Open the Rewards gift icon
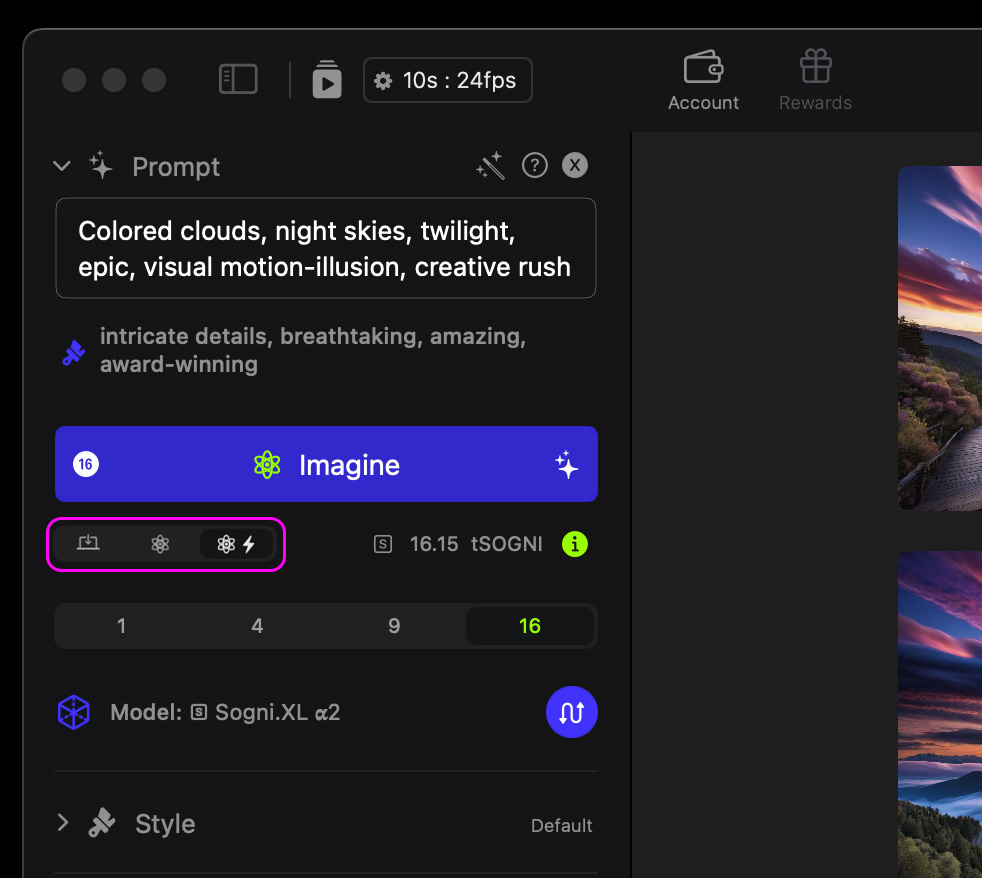This screenshot has height=878, width=982. 815,81
